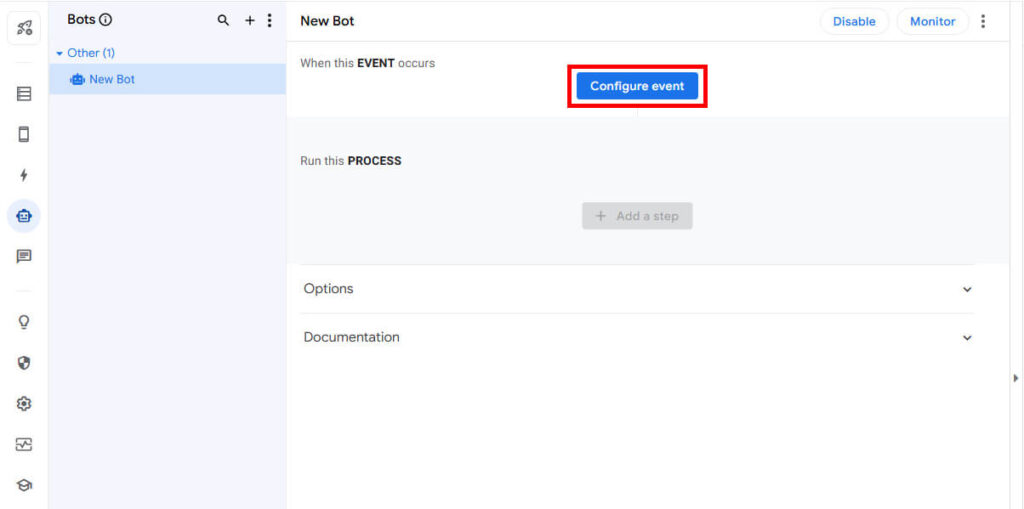Collapse the Other (1) group
This screenshot has height=509, width=1024.
click(60, 53)
